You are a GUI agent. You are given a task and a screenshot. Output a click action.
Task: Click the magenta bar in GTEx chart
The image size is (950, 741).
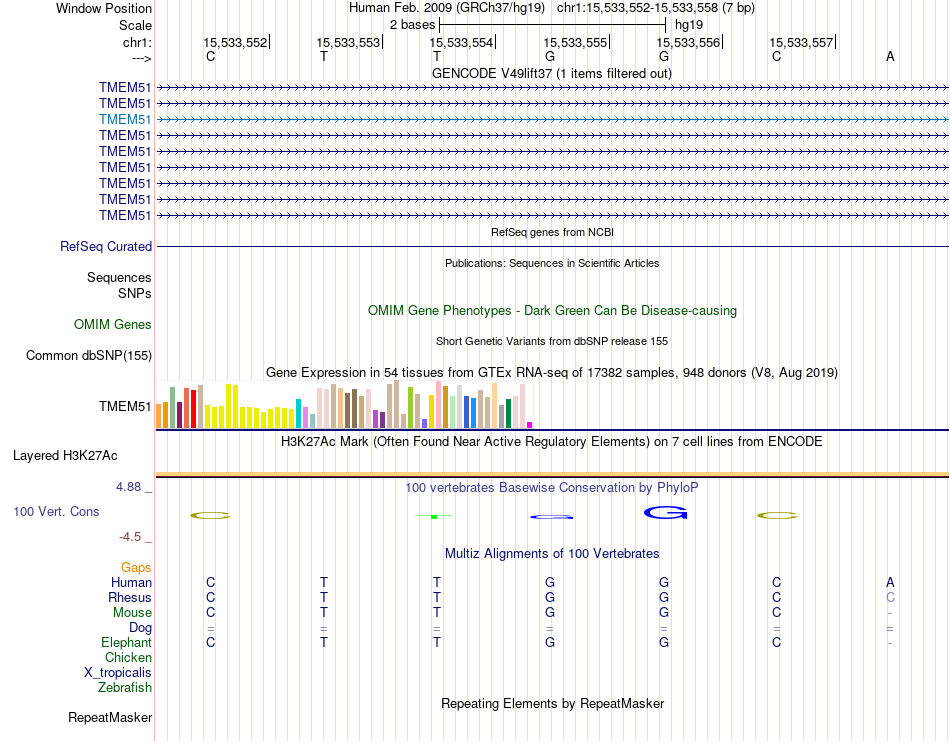tap(530, 425)
